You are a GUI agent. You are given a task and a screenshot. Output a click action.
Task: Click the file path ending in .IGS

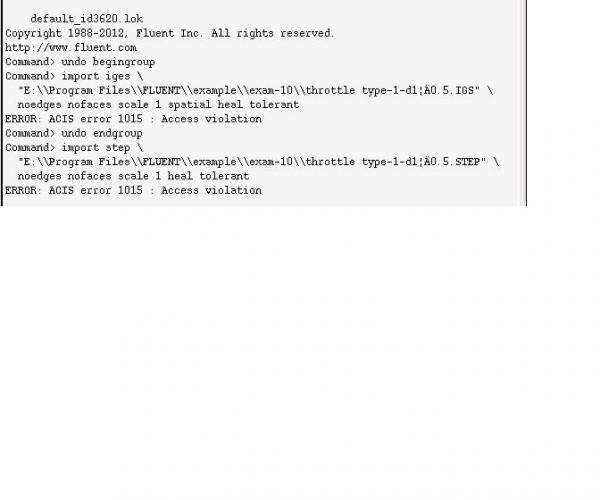click(x=249, y=91)
